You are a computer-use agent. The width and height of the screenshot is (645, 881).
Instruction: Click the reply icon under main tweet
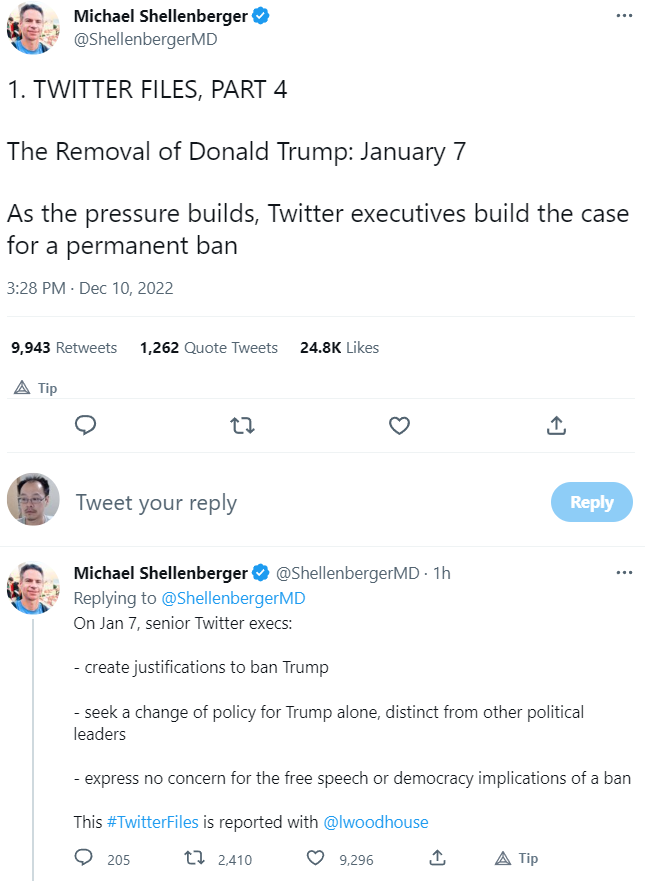click(86, 426)
